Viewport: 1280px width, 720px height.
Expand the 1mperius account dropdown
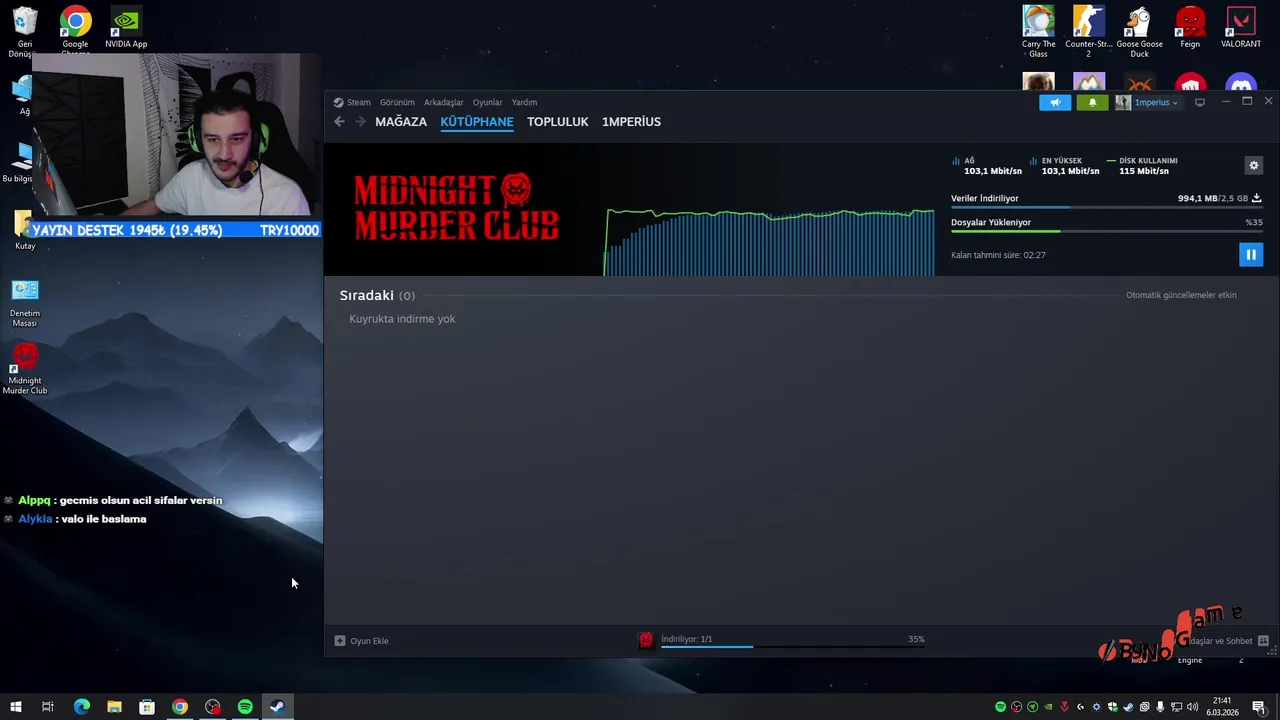(1156, 102)
